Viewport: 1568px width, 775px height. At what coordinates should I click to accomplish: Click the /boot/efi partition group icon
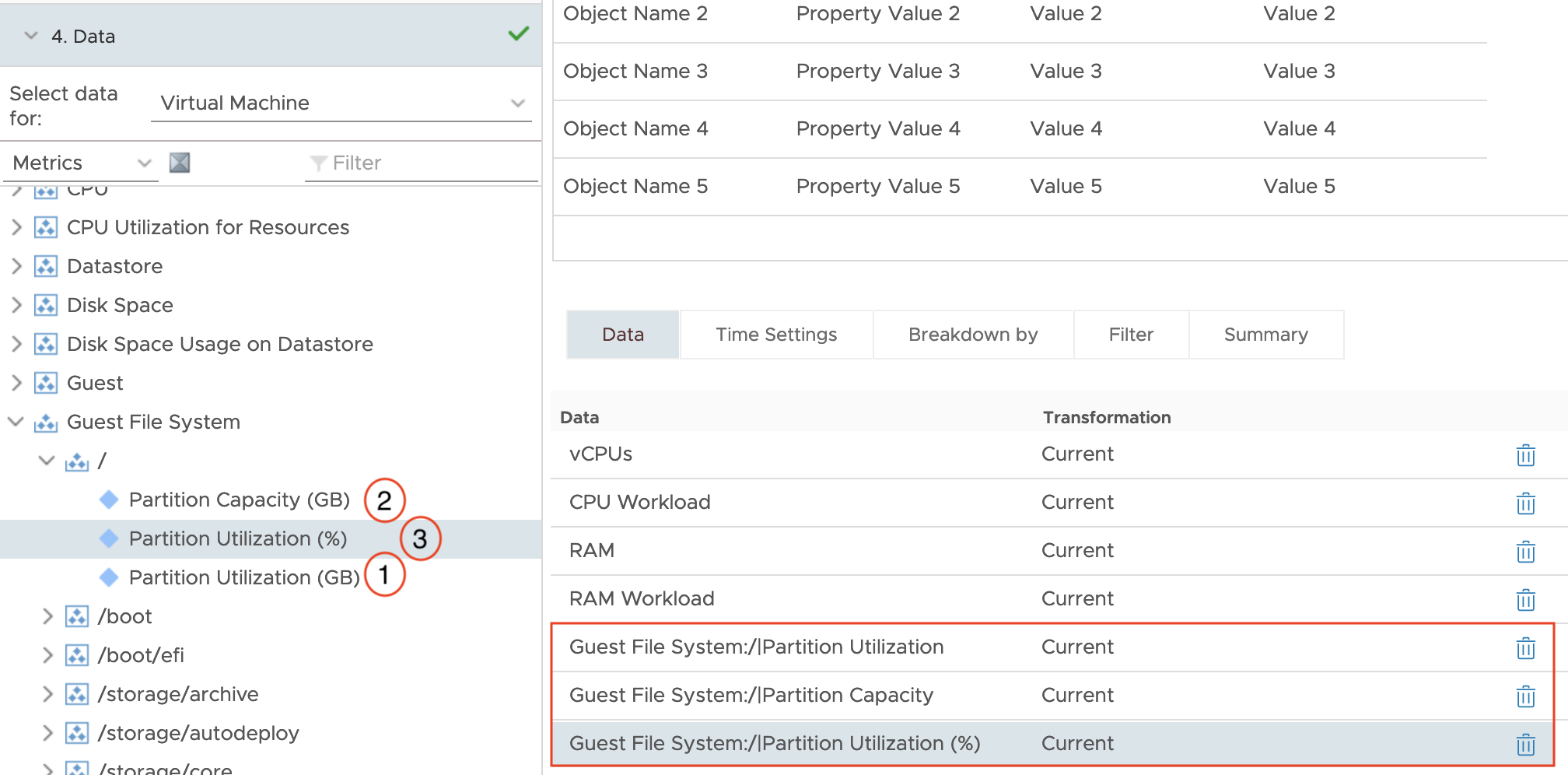(77, 655)
